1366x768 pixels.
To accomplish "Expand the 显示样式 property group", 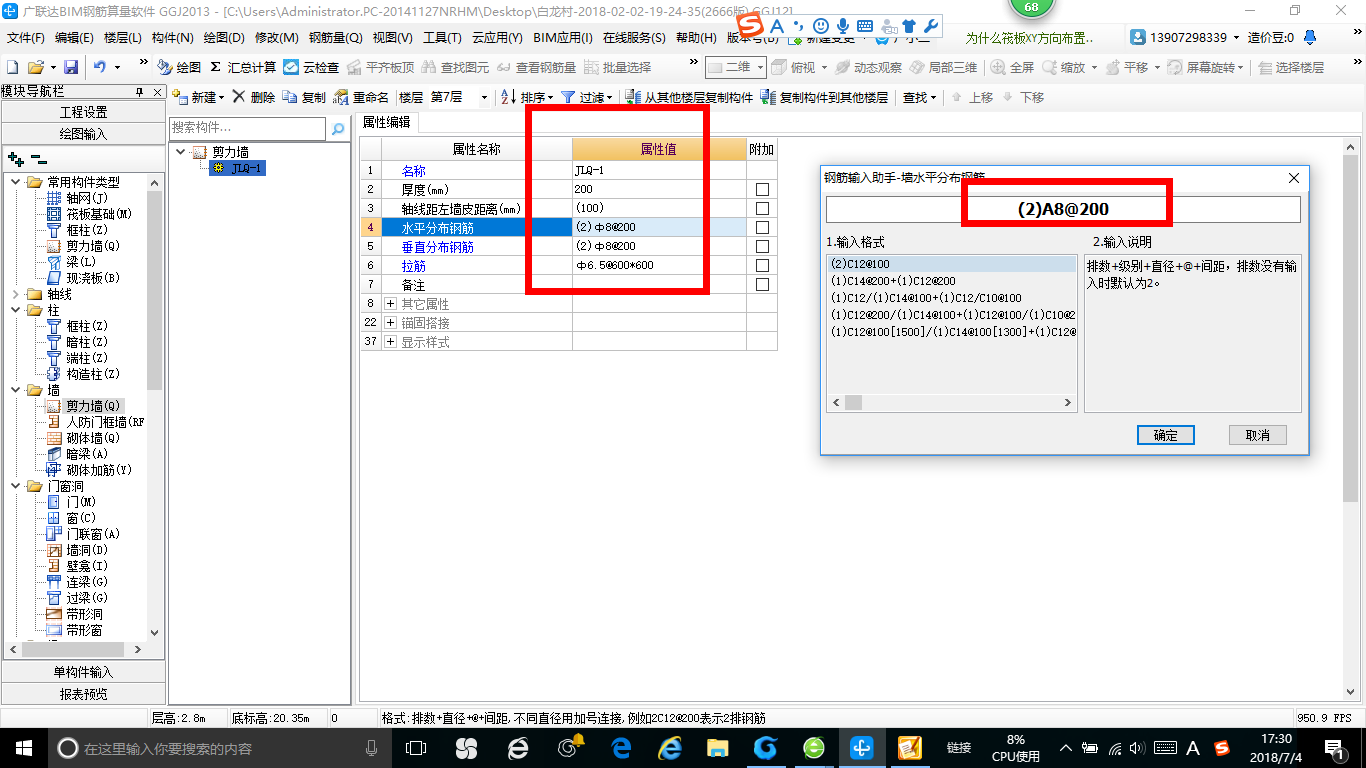I will click(391, 341).
